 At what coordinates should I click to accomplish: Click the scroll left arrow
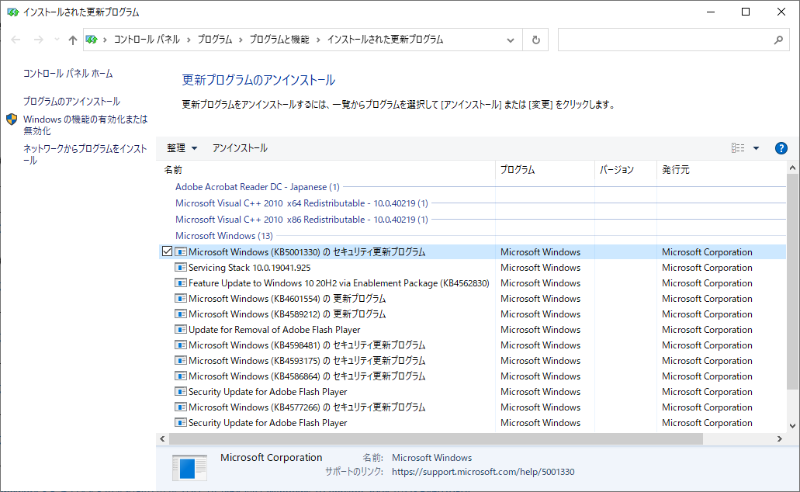point(162,439)
